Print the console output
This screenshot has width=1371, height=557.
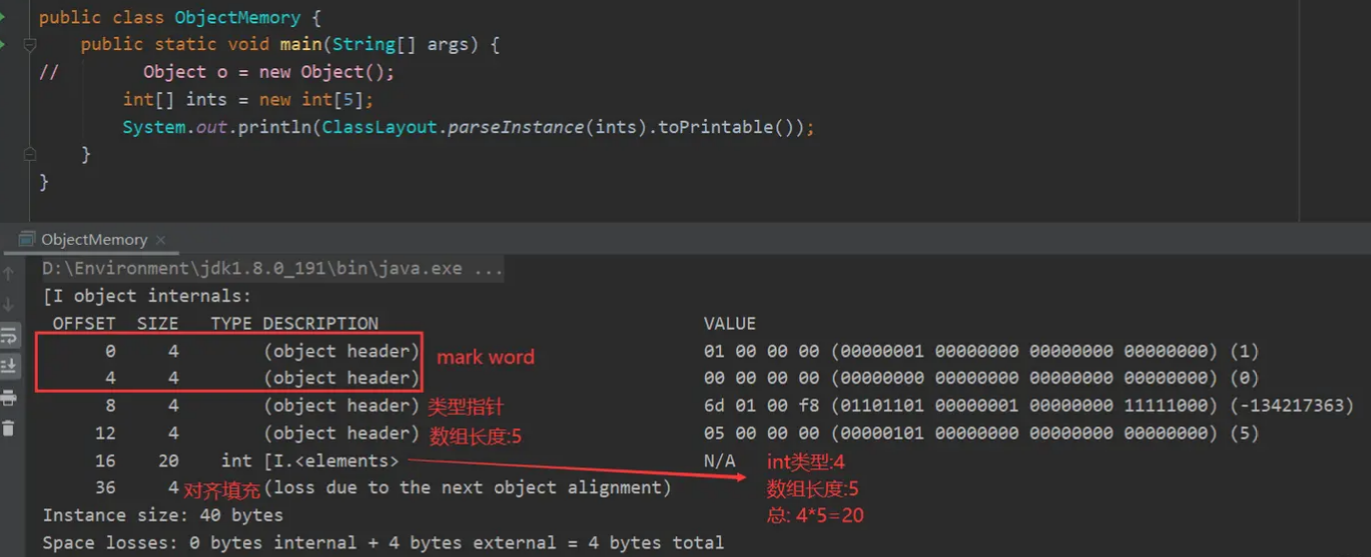pyautogui.click(x=9, y=397)
